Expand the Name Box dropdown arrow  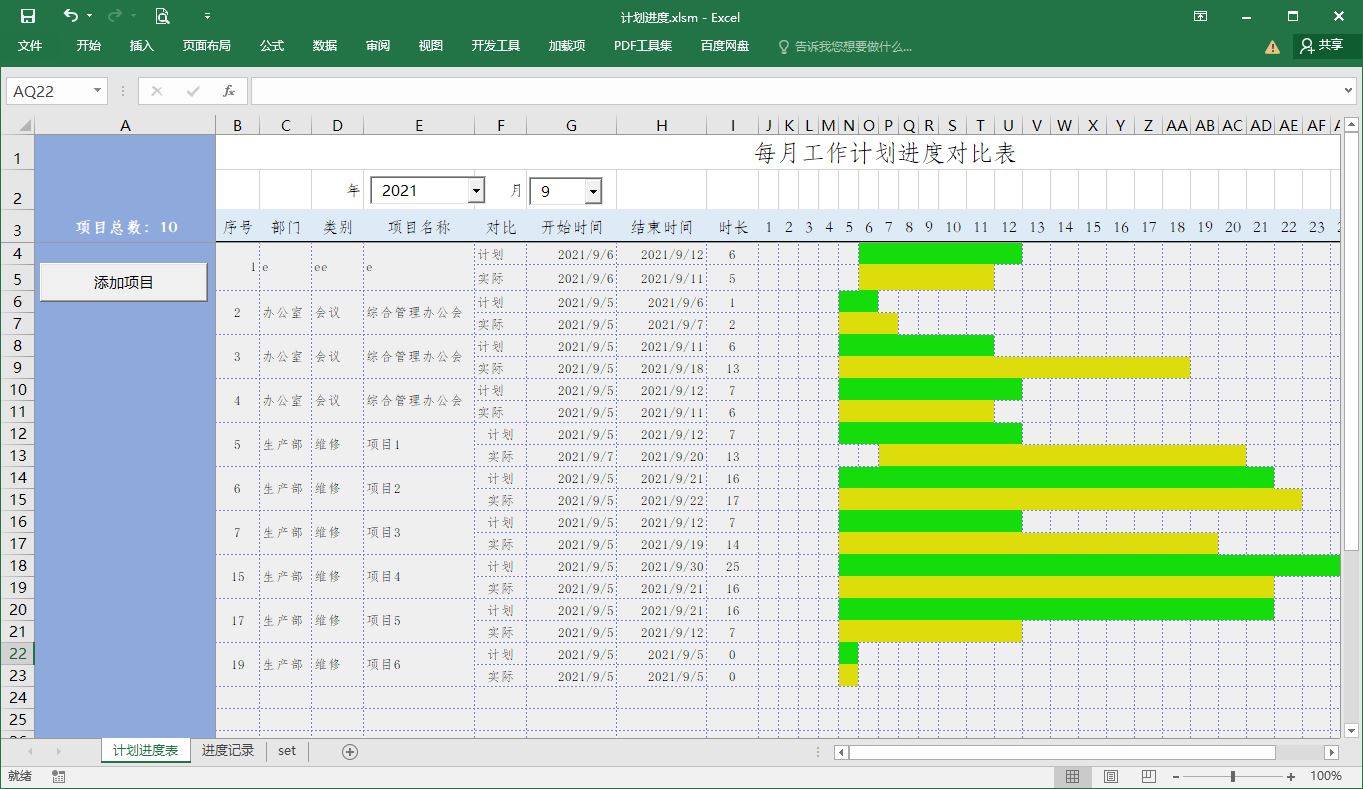96,90
